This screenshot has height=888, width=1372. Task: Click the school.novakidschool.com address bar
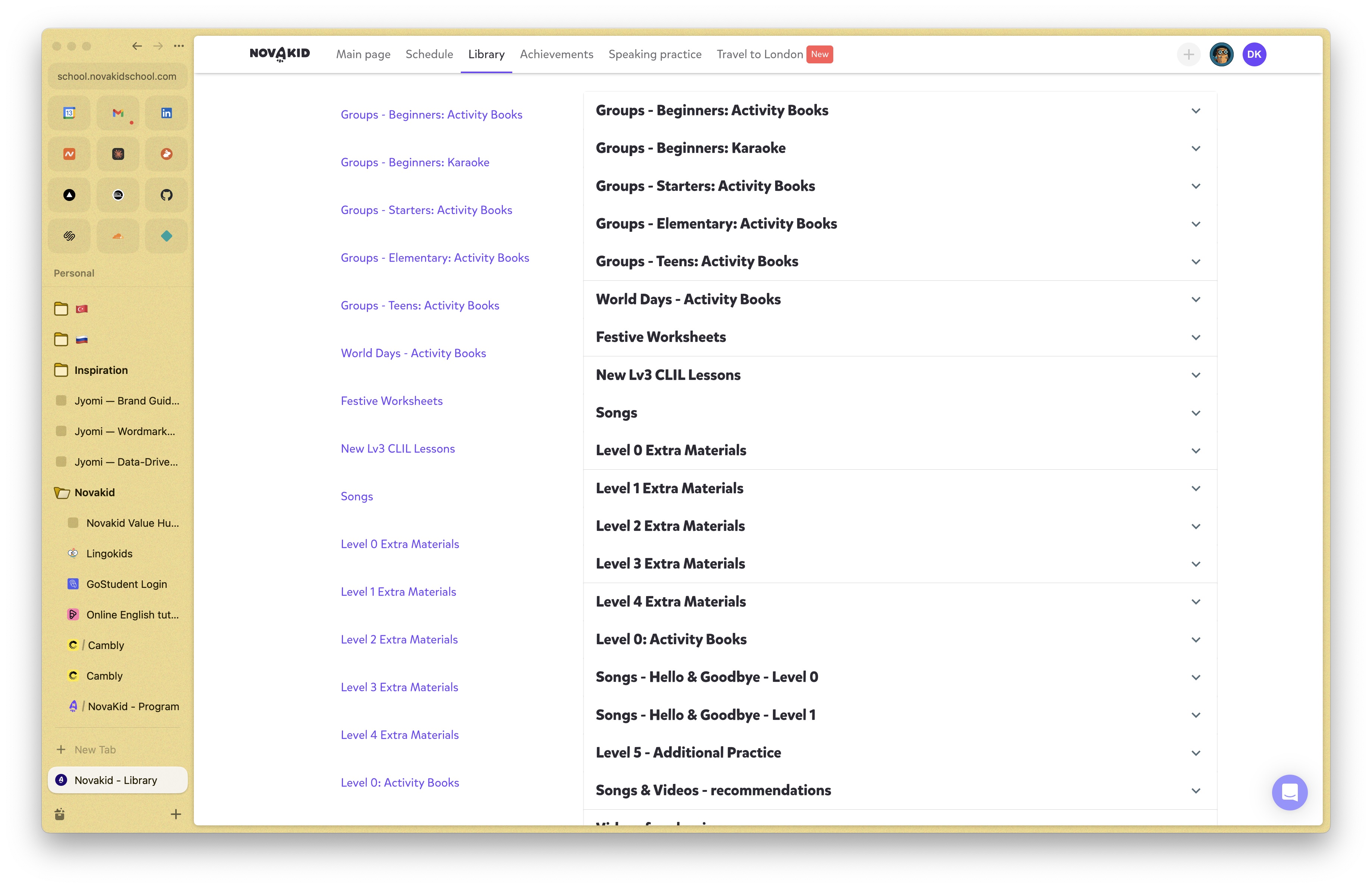tap(117, 76)
